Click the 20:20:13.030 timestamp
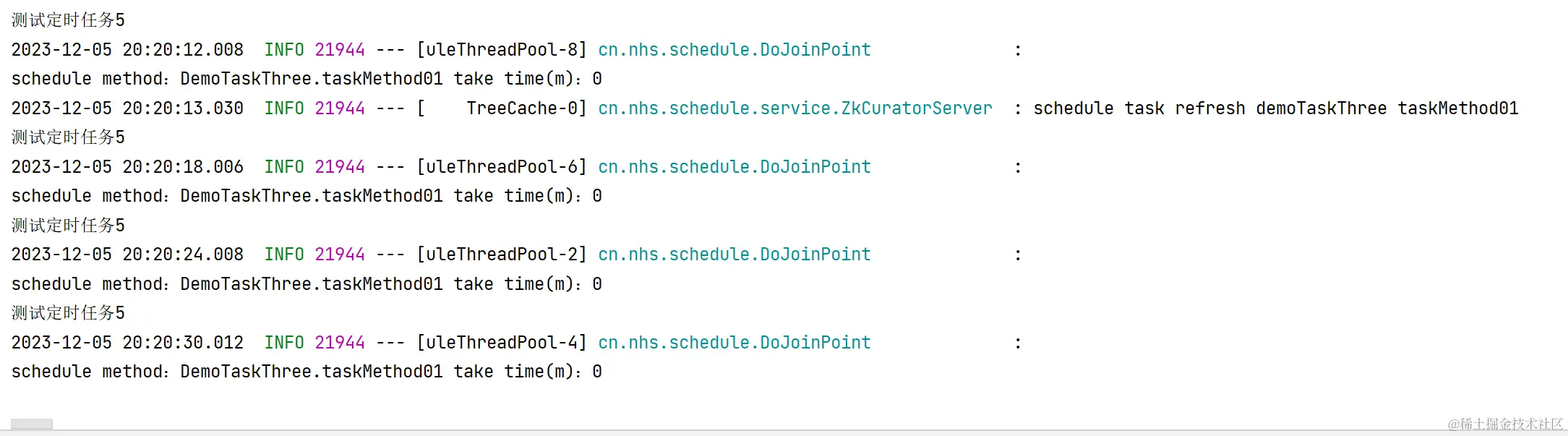Image resolution: width=1568 pixels, height=436 pixels. (x=183, y=108)
